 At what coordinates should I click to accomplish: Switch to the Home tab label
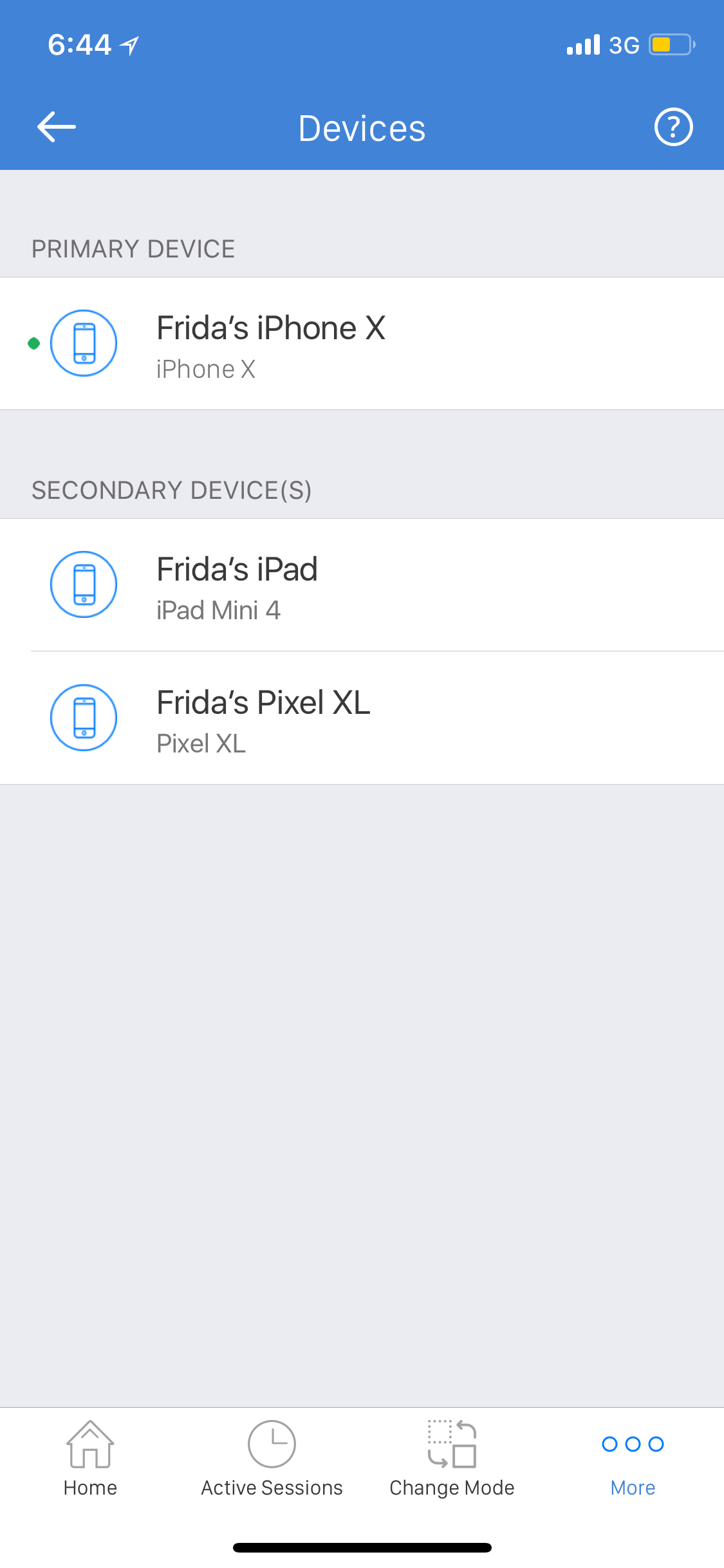coord(90,1488)
